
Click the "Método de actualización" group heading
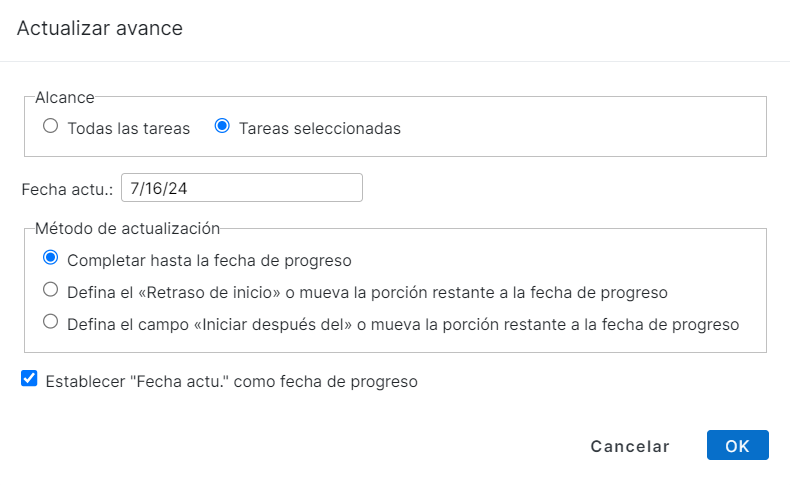pos(127,229)
